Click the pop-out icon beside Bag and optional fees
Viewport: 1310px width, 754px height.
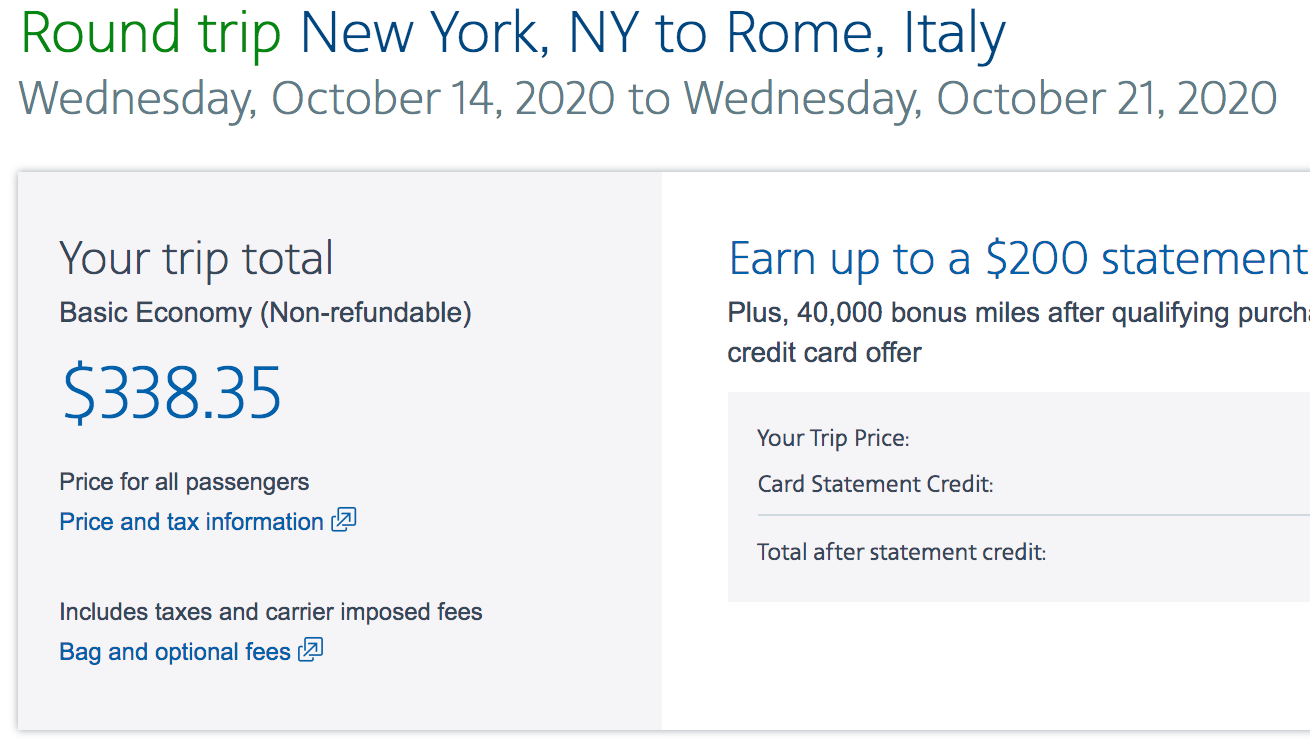[x=311, y=650]
